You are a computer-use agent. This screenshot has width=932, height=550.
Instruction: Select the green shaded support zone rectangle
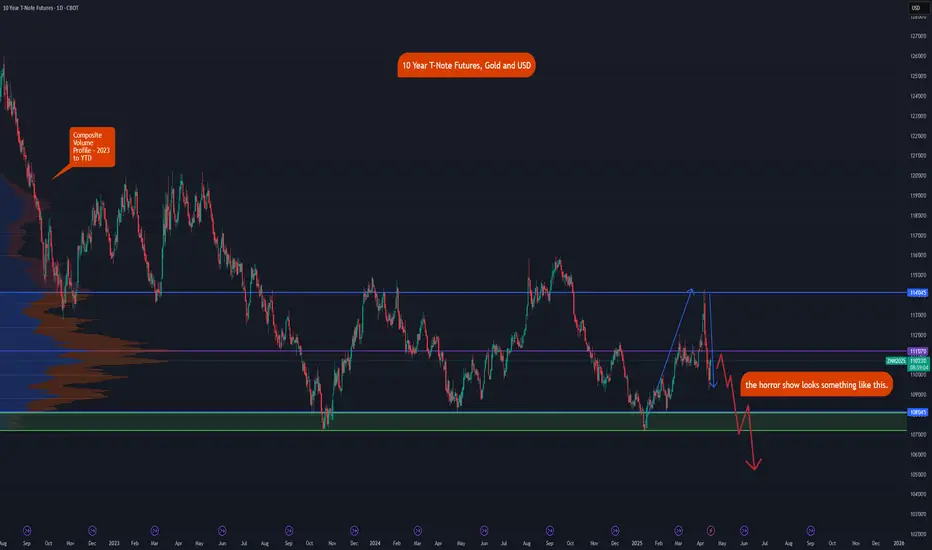(453, 422)
